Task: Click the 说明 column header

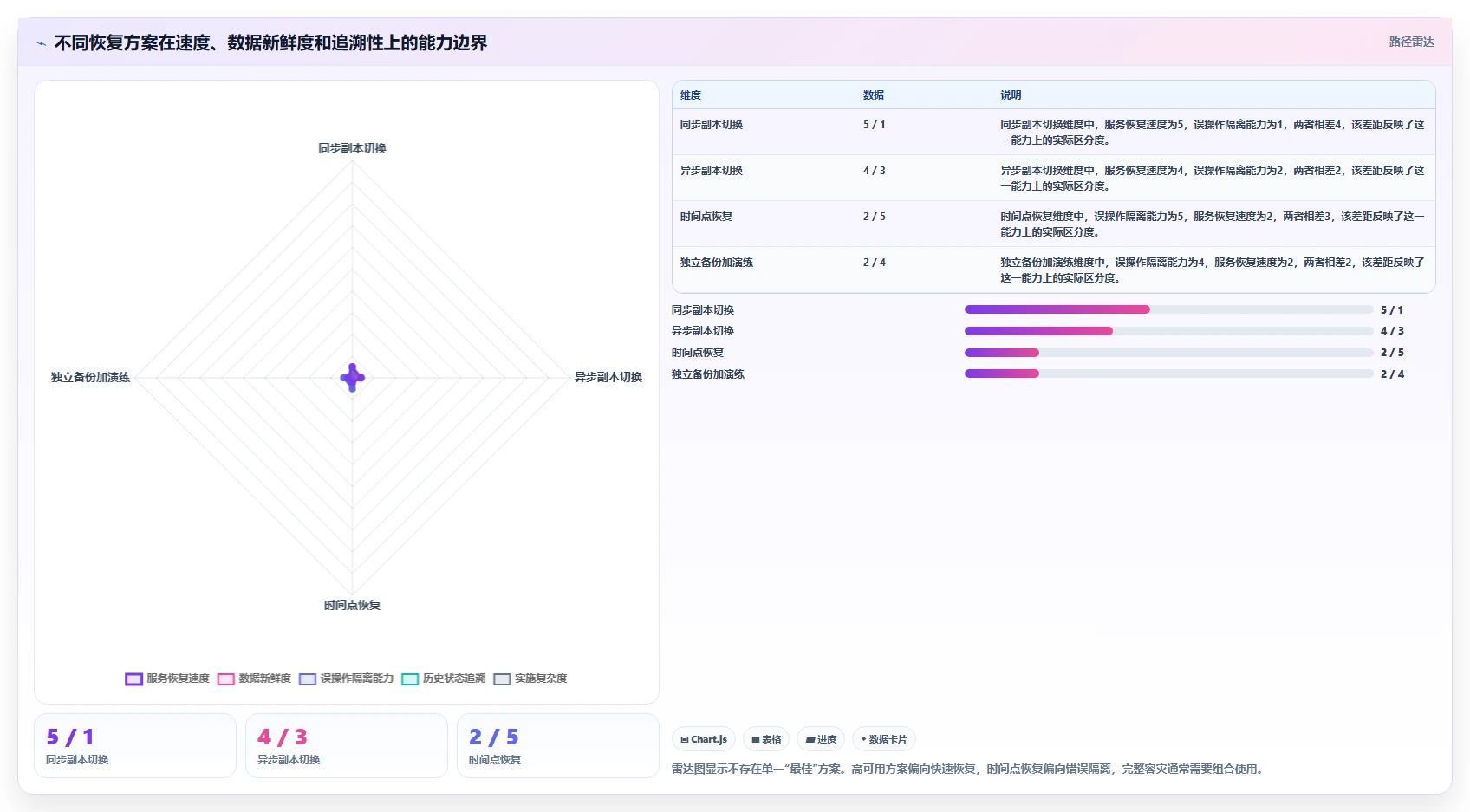Action: click(1011, 95)
